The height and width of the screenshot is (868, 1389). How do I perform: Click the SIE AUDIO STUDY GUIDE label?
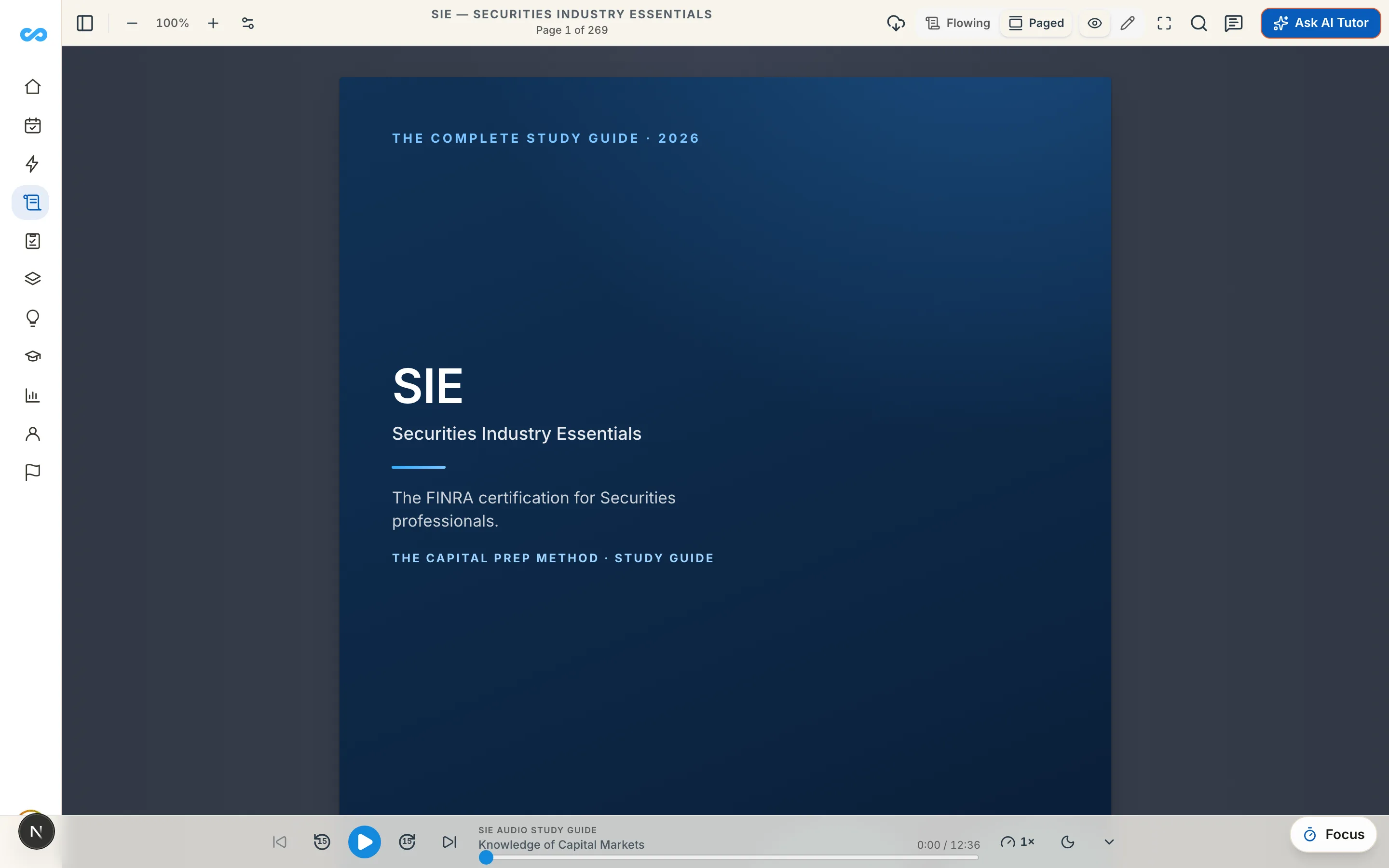point(538,830)
